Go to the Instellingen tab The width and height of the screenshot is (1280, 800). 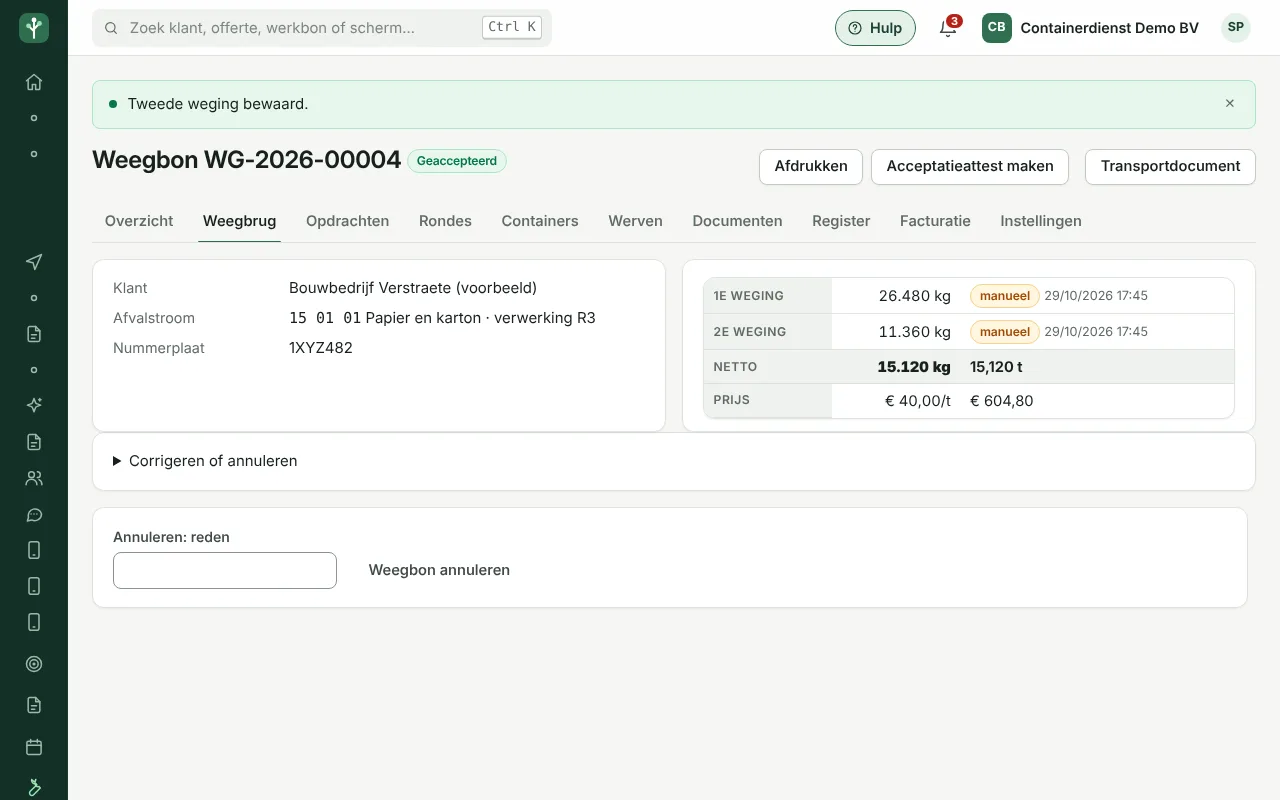[1041, 221]
